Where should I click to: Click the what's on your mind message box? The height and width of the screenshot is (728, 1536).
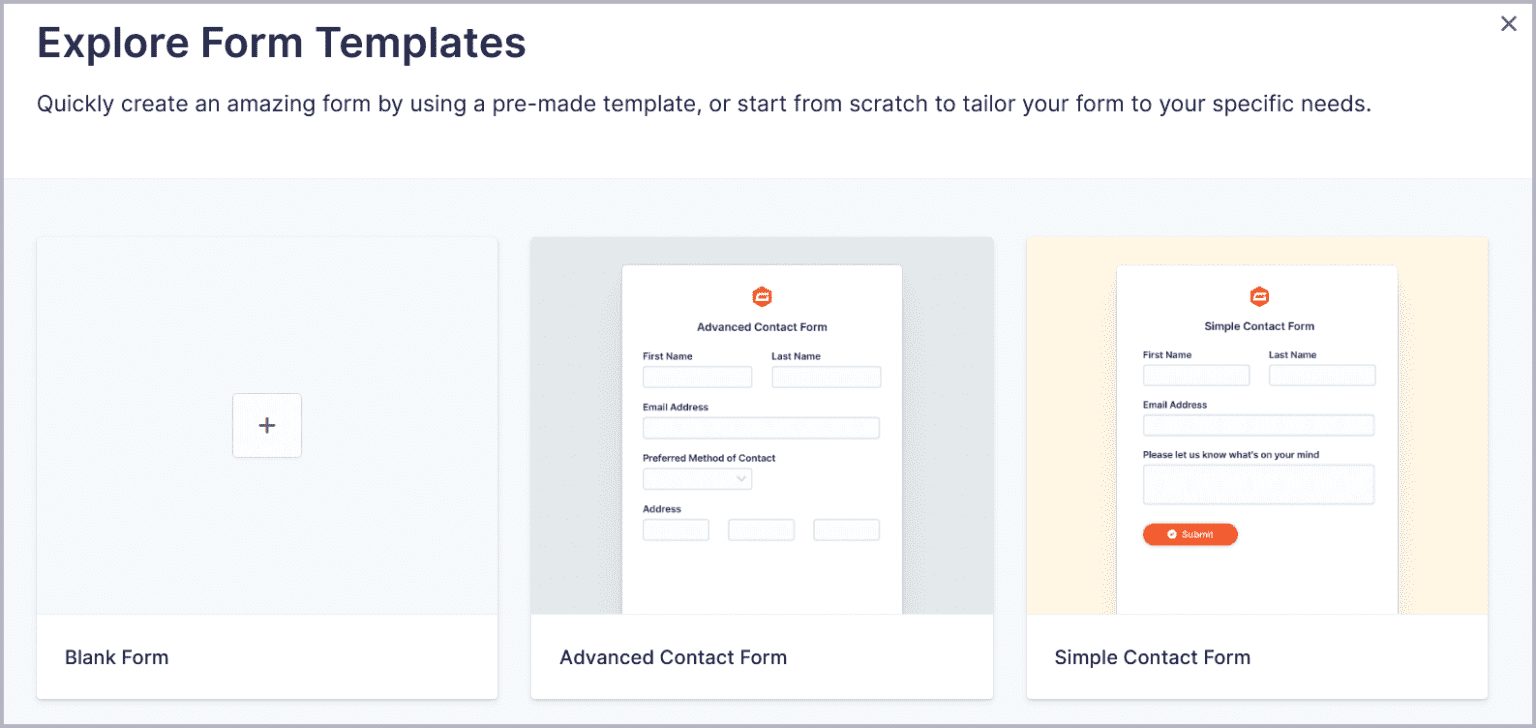(x=1258, y=484)
